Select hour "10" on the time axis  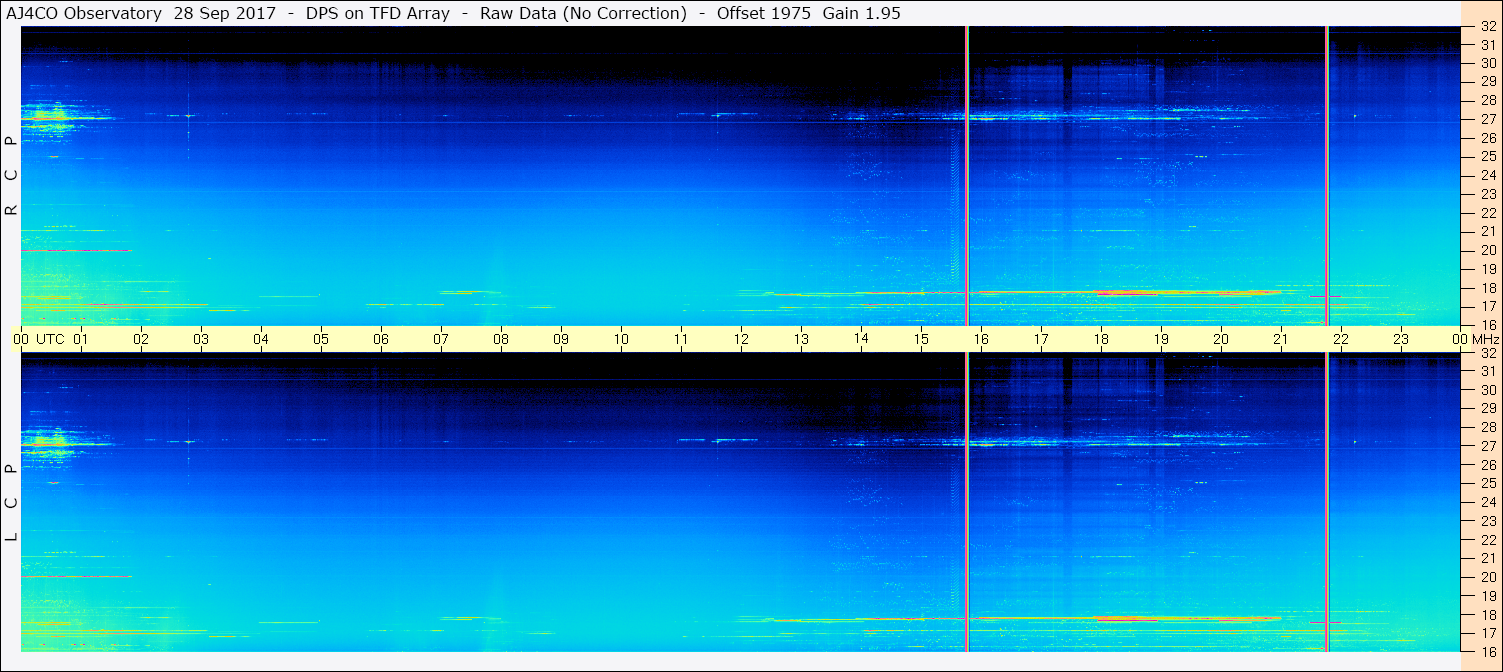pyautogui.click(x=621, y=339)
